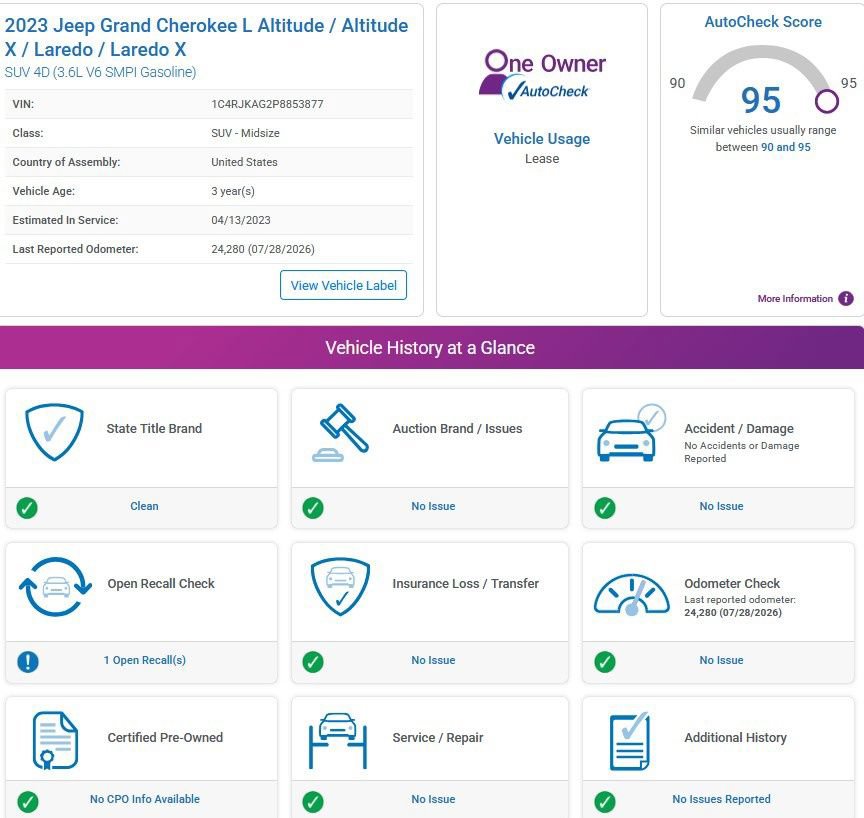Click the Odometer Check gauge icon
Screen dimensions: 864x818
click(x=631, y=594)
